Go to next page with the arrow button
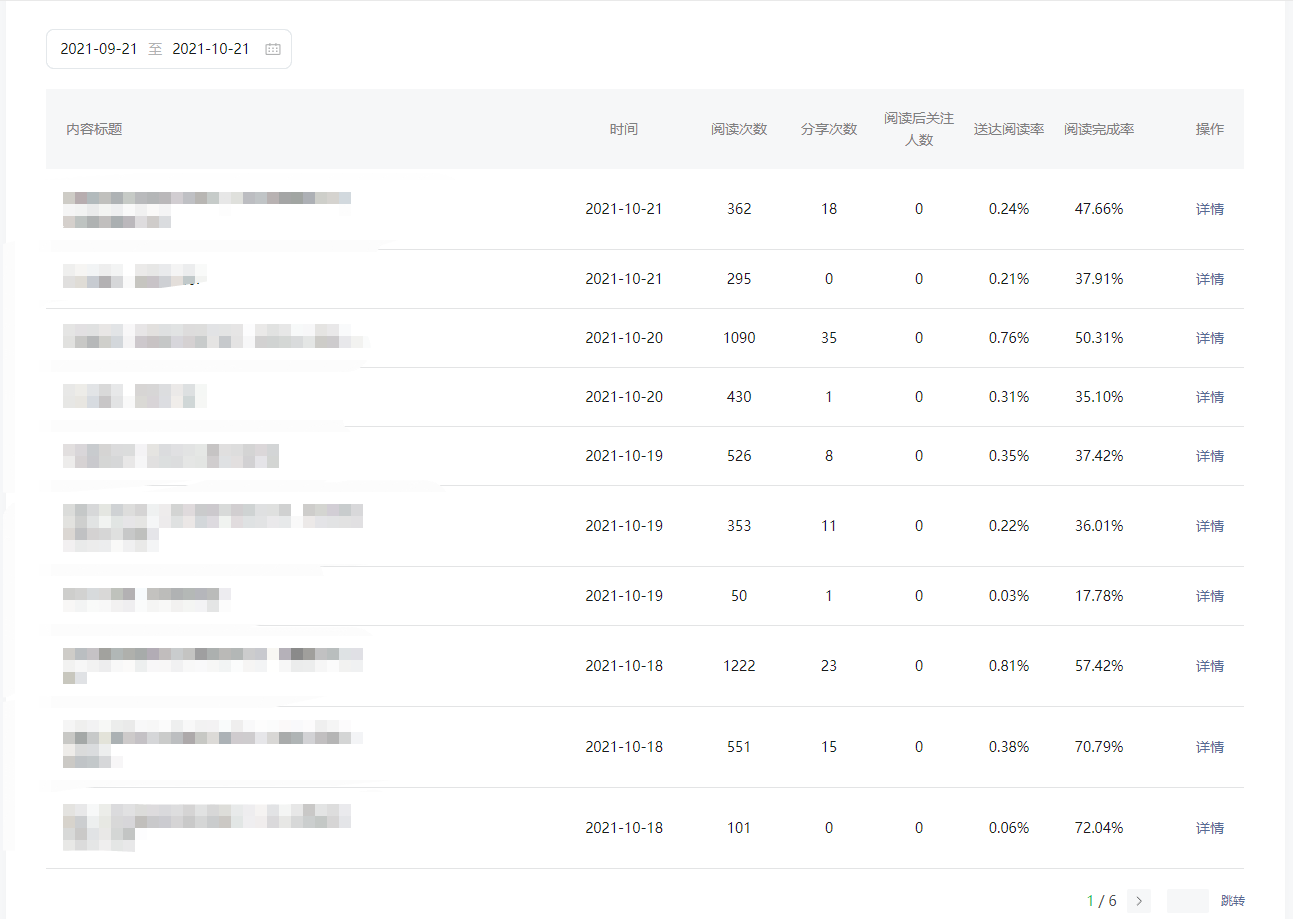This screenshot has height=919, width=1293. pos(1138,901)
